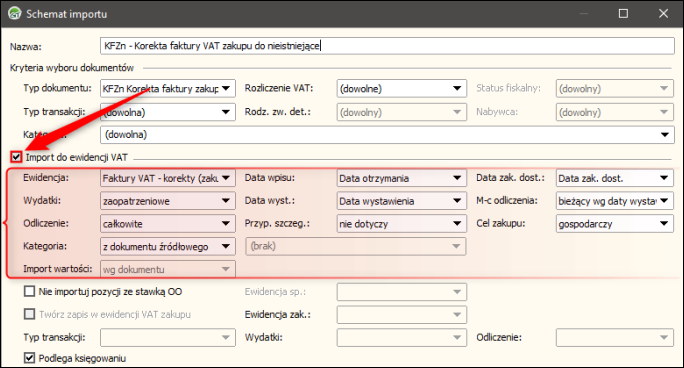The image size is (684, 368).
Task: Click the application icon in title bar
Action: (15, 14)
